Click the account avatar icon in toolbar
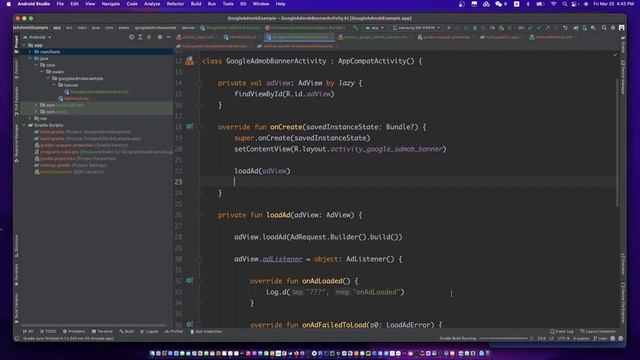The width and height of the screenshot is (640, 360). pyautogui.click(x=622, y=28)
